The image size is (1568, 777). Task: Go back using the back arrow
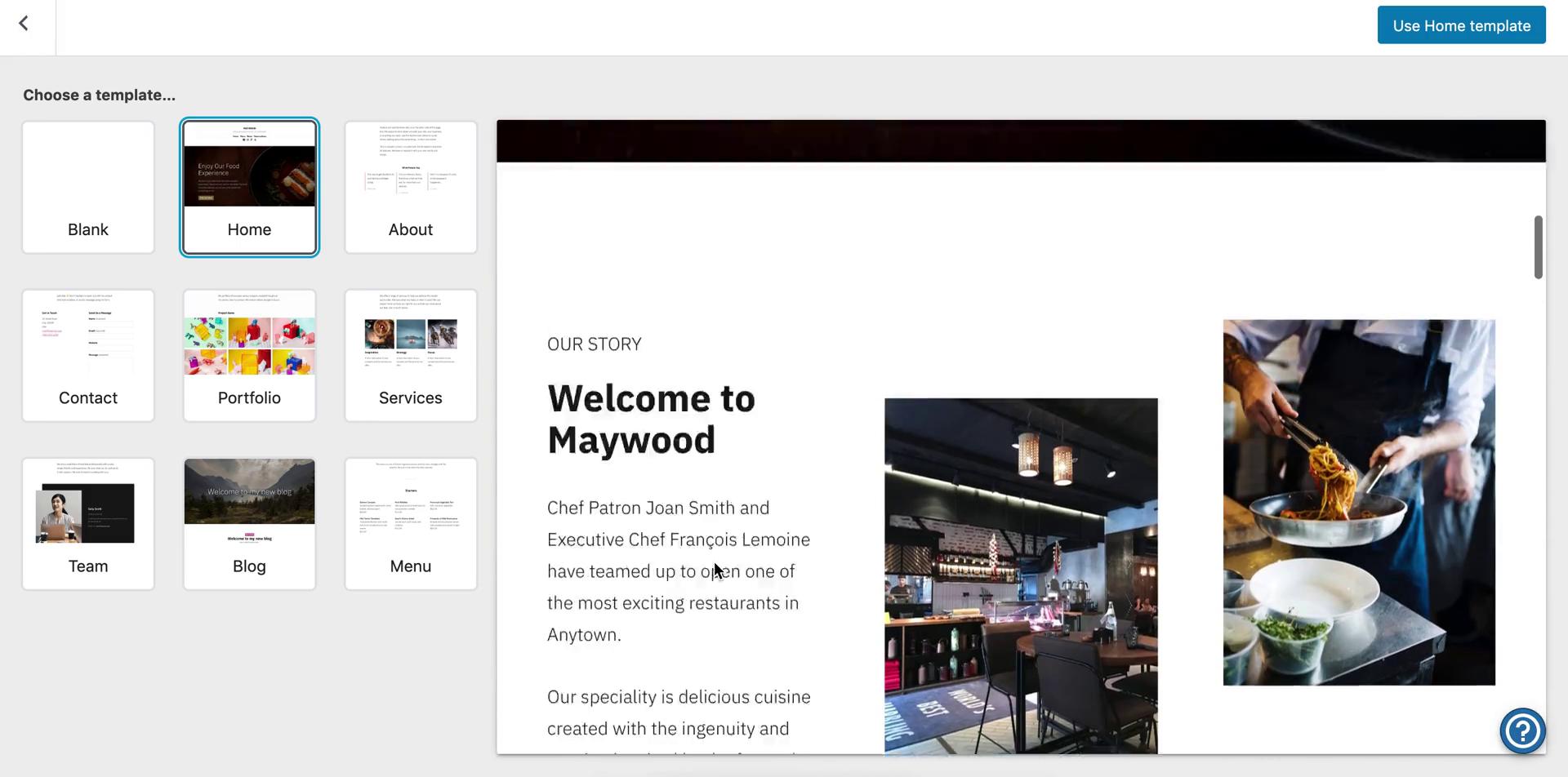[x=24, y=23]
